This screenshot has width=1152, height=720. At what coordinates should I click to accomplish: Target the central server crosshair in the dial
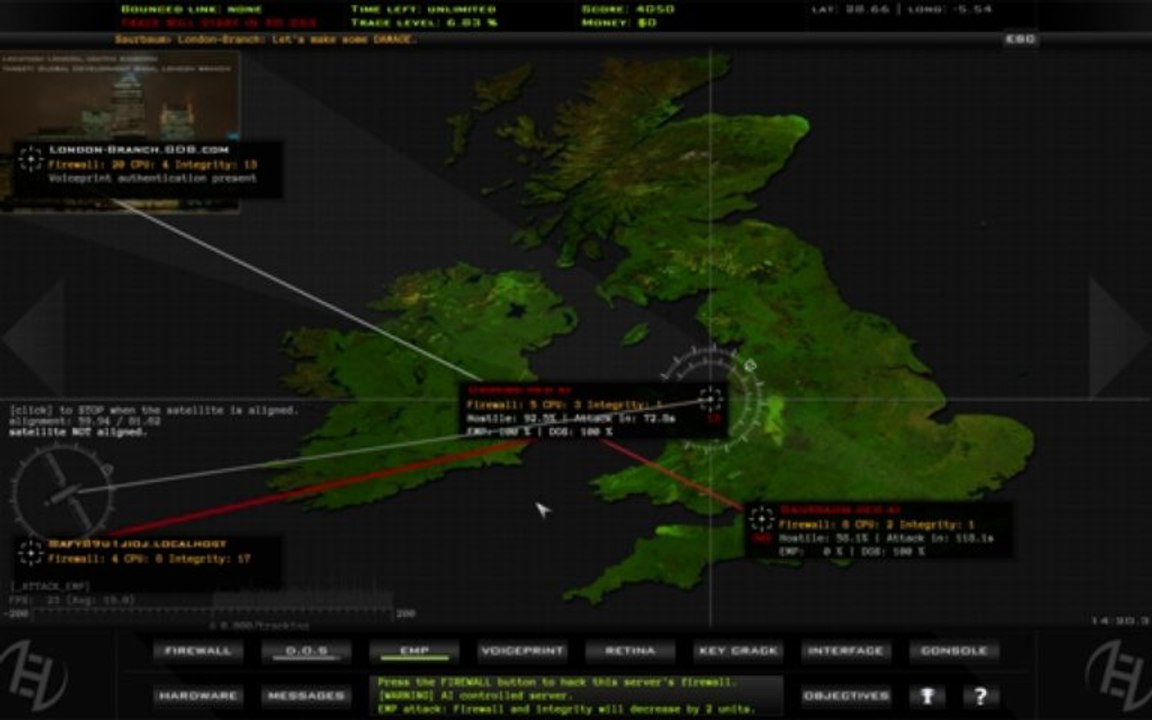pyautogui.click(x=710, y=400)
